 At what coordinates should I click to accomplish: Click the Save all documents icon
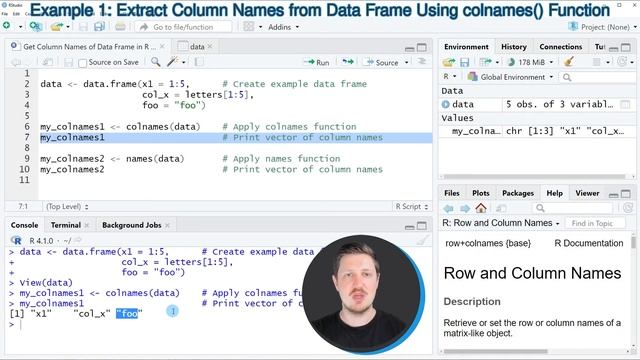point(99,27)
